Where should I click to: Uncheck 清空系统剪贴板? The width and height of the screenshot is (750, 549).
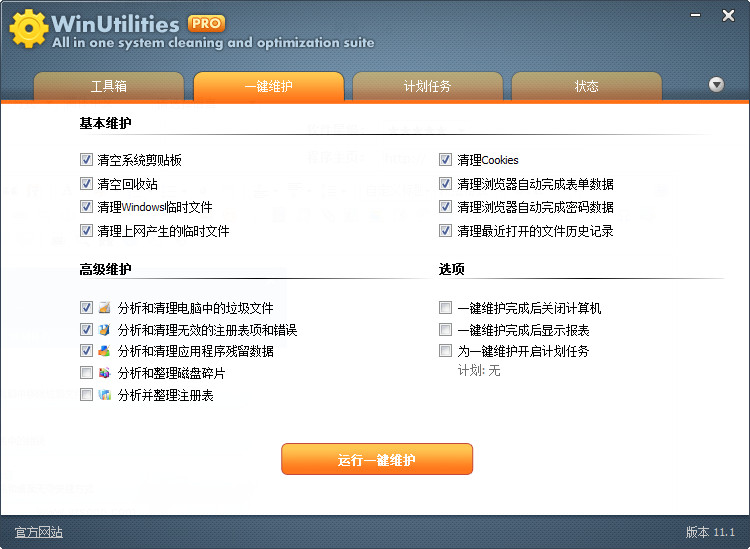pyautogui.click(x=86, y=160)
